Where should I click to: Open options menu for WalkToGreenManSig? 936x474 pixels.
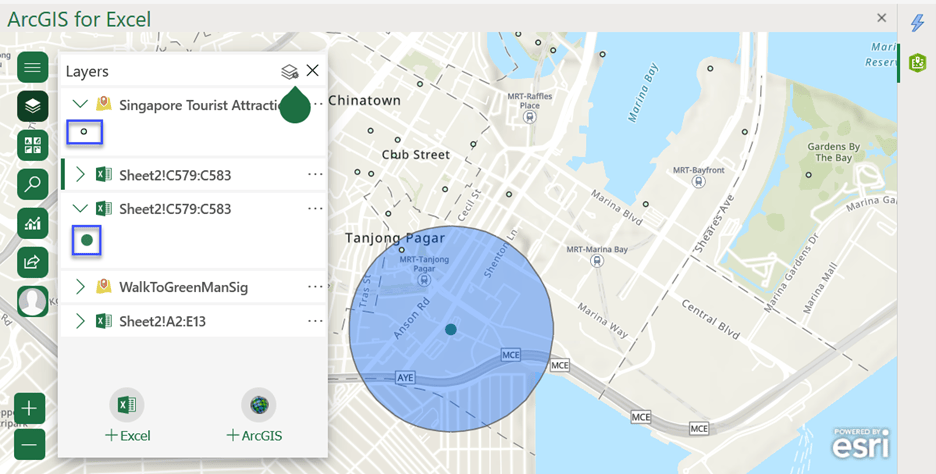coord(315,287)
